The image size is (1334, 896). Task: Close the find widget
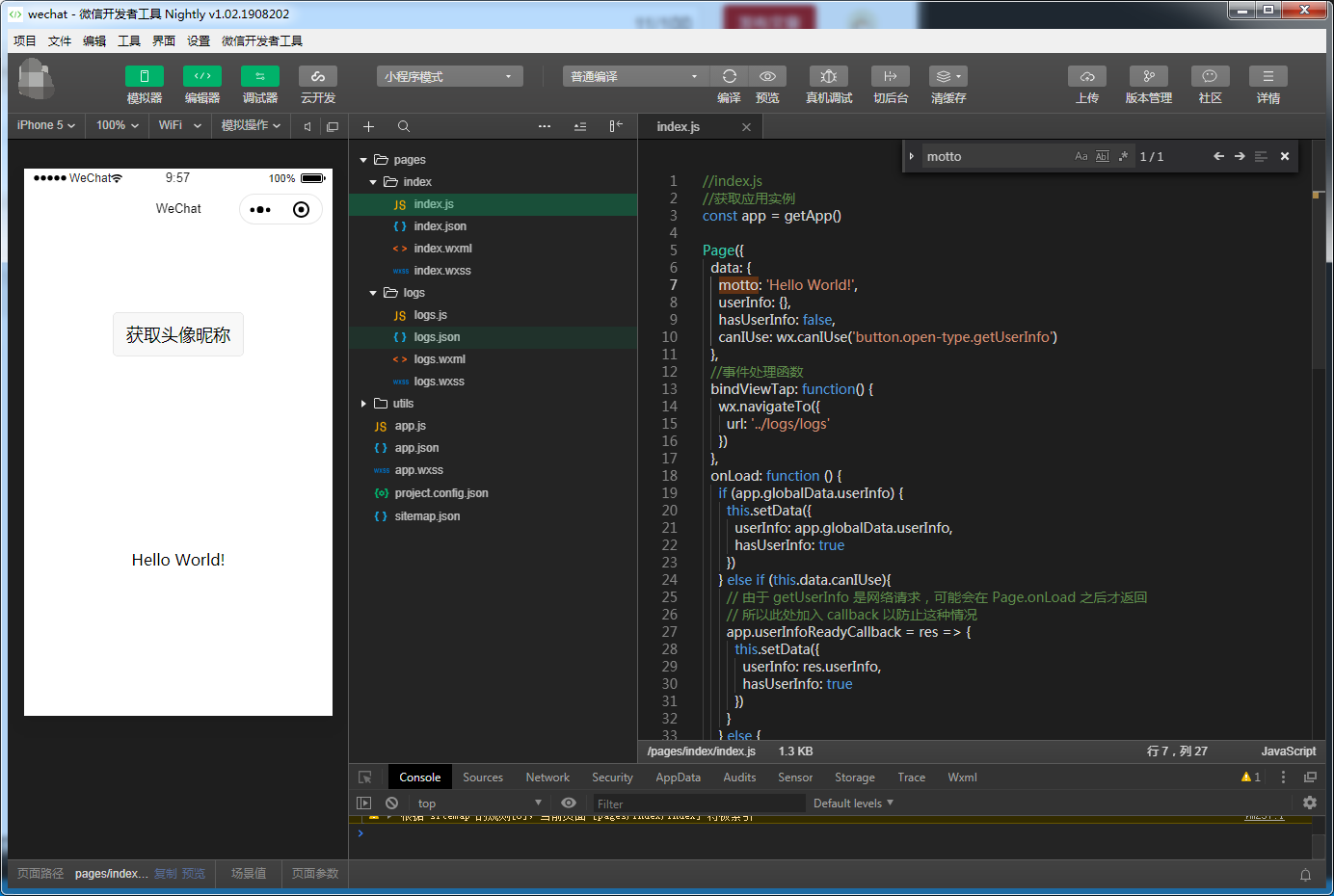[x=1285, y=156]
